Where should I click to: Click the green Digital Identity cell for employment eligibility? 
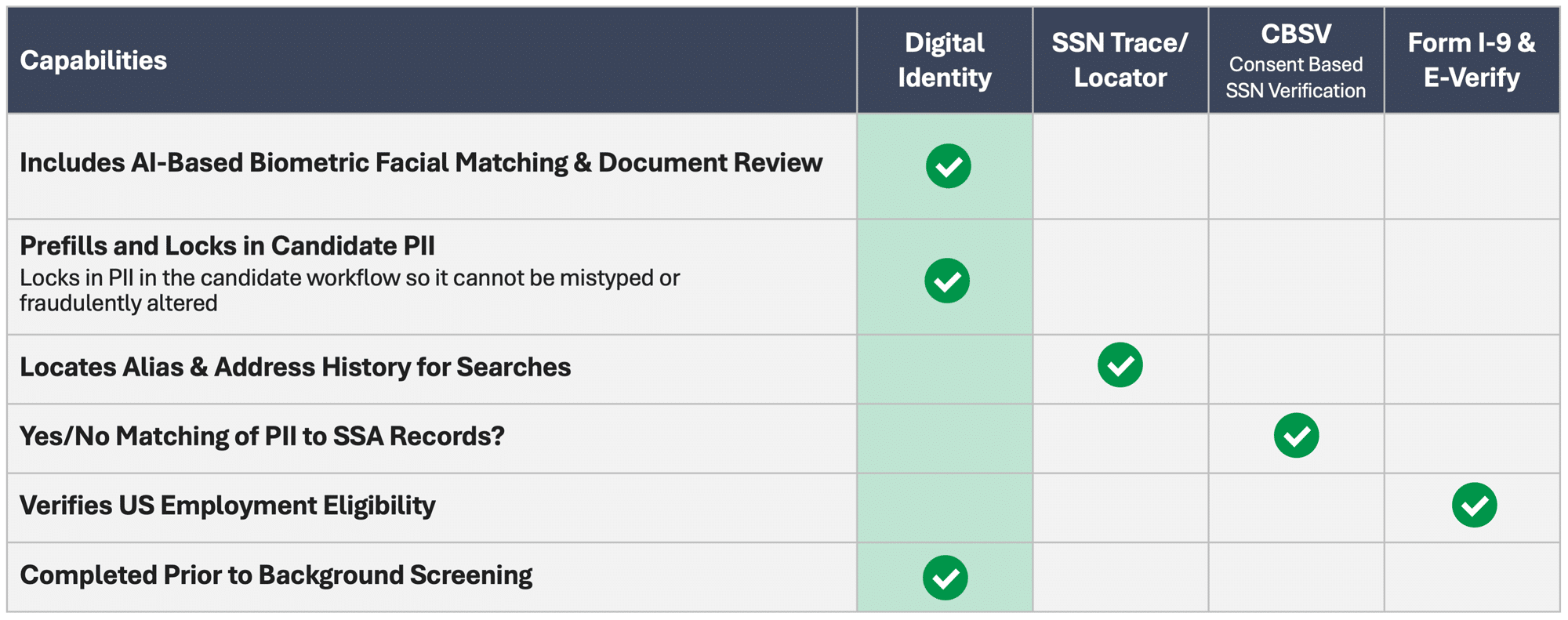click(x=944, y=508)
